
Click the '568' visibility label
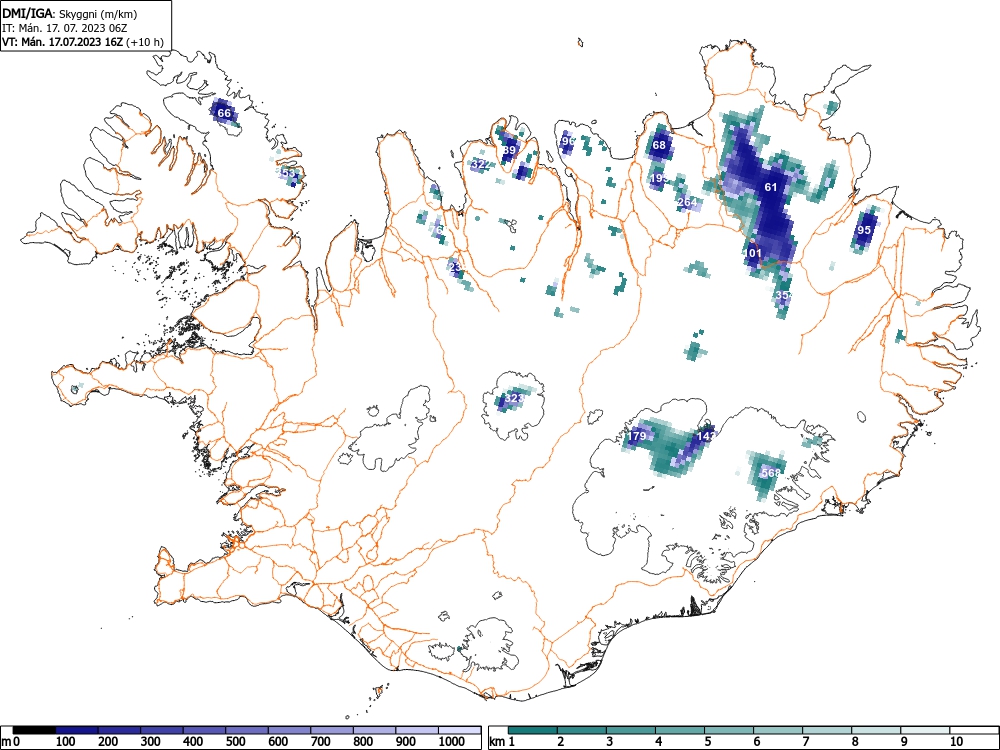(x=771, y=473)
